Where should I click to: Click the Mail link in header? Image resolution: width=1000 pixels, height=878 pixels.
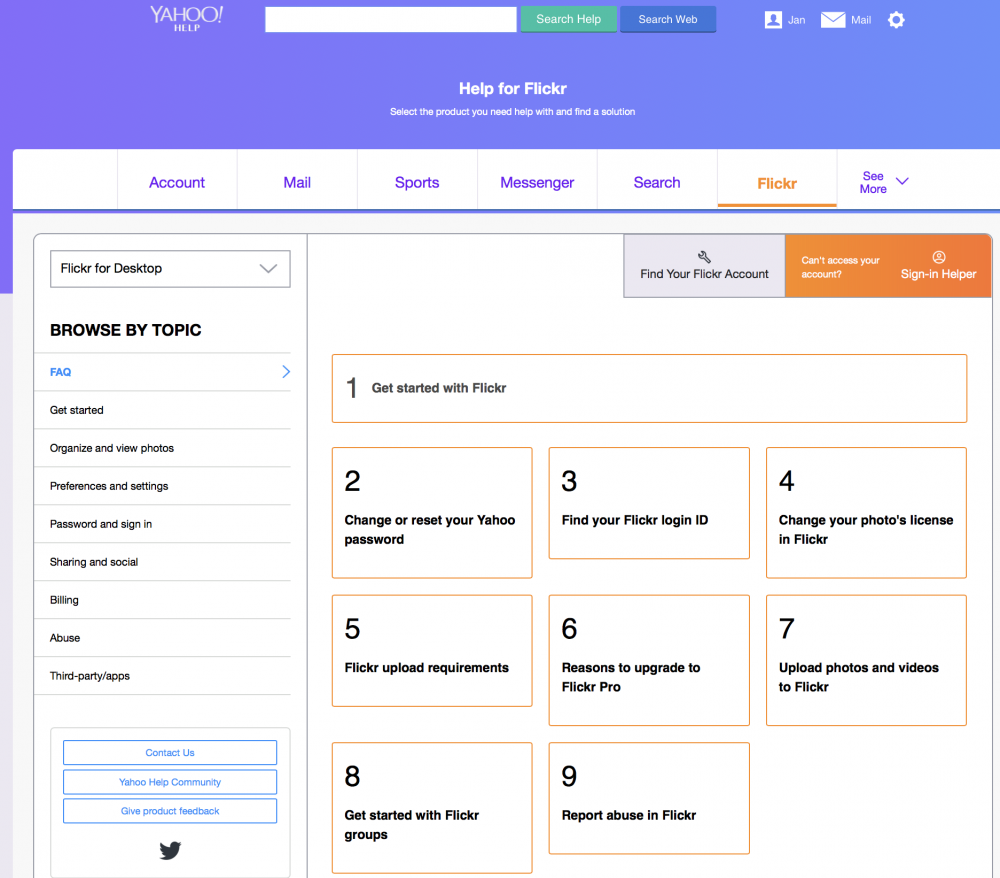click(860, 20)
